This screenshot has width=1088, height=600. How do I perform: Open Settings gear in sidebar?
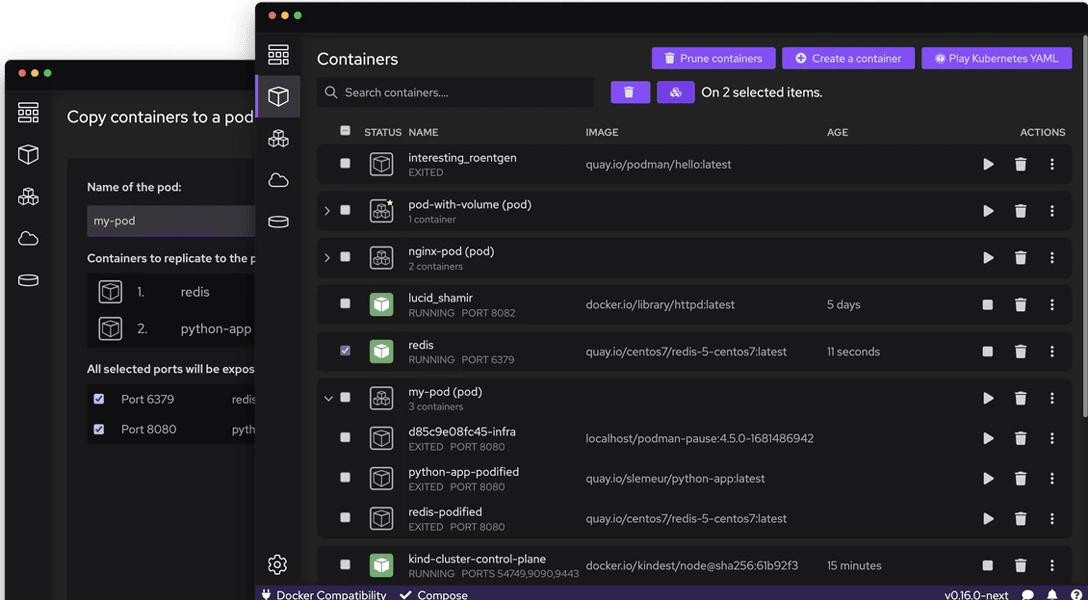point(278,565)
